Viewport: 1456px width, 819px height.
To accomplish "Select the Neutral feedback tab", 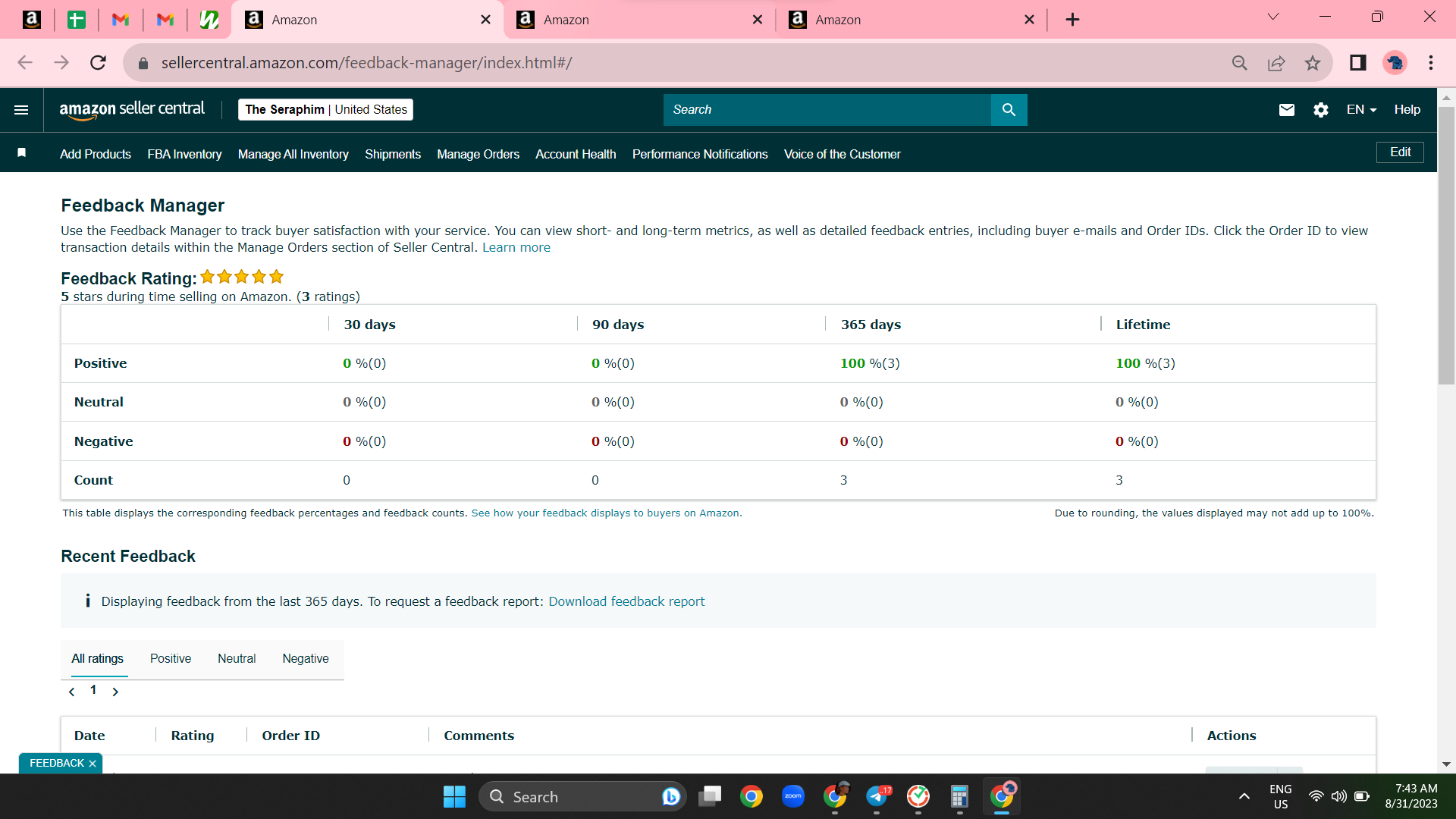I will 237,659.
